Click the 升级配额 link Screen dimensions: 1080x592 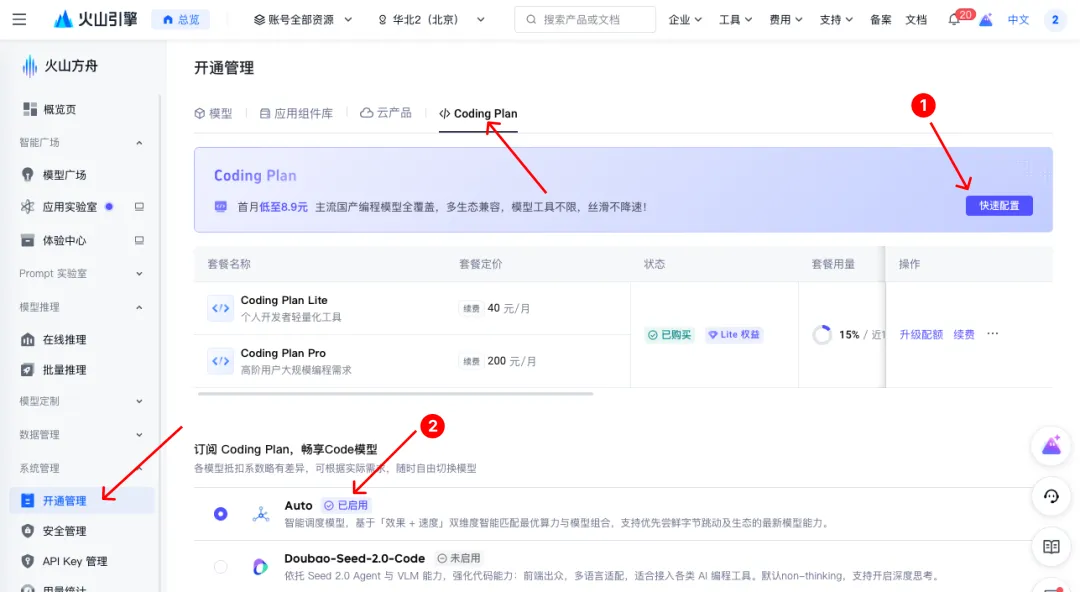[921, 334]
